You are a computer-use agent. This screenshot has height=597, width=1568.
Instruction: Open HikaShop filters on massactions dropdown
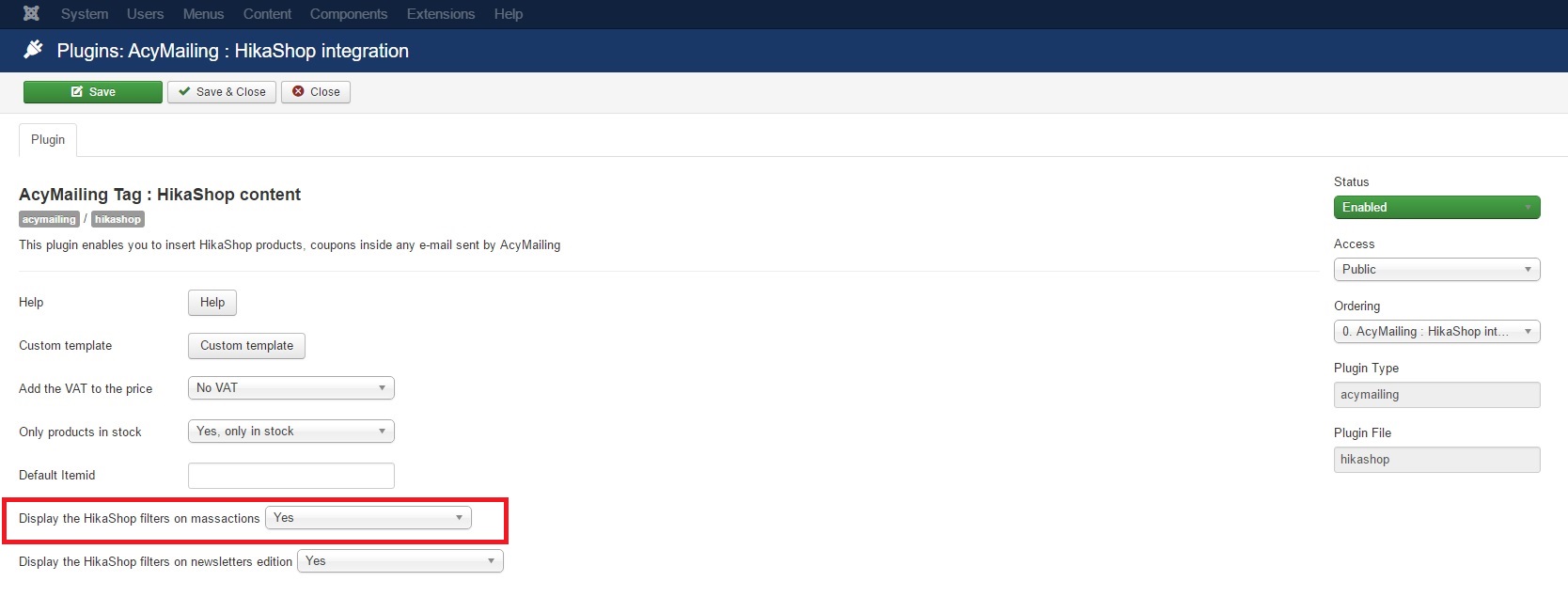click(368, 518)
